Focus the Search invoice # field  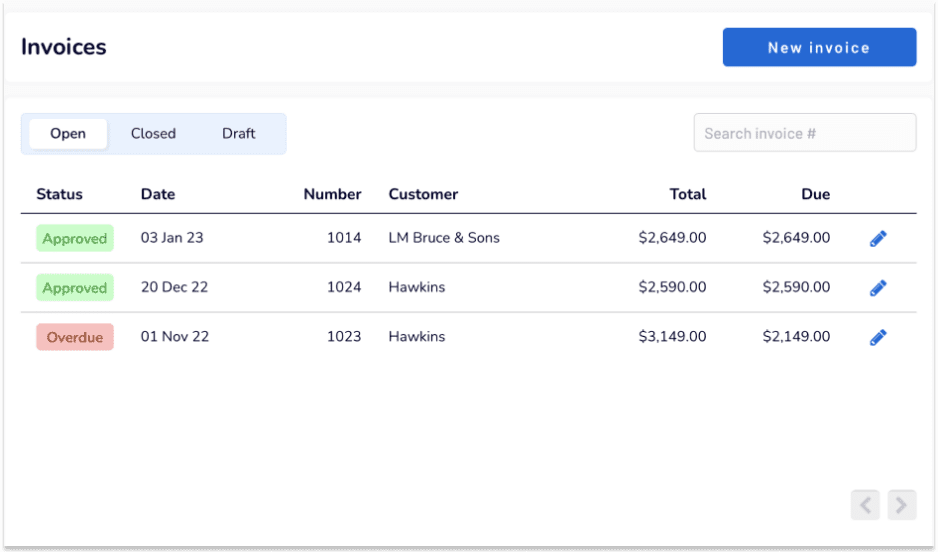point(805,133)
